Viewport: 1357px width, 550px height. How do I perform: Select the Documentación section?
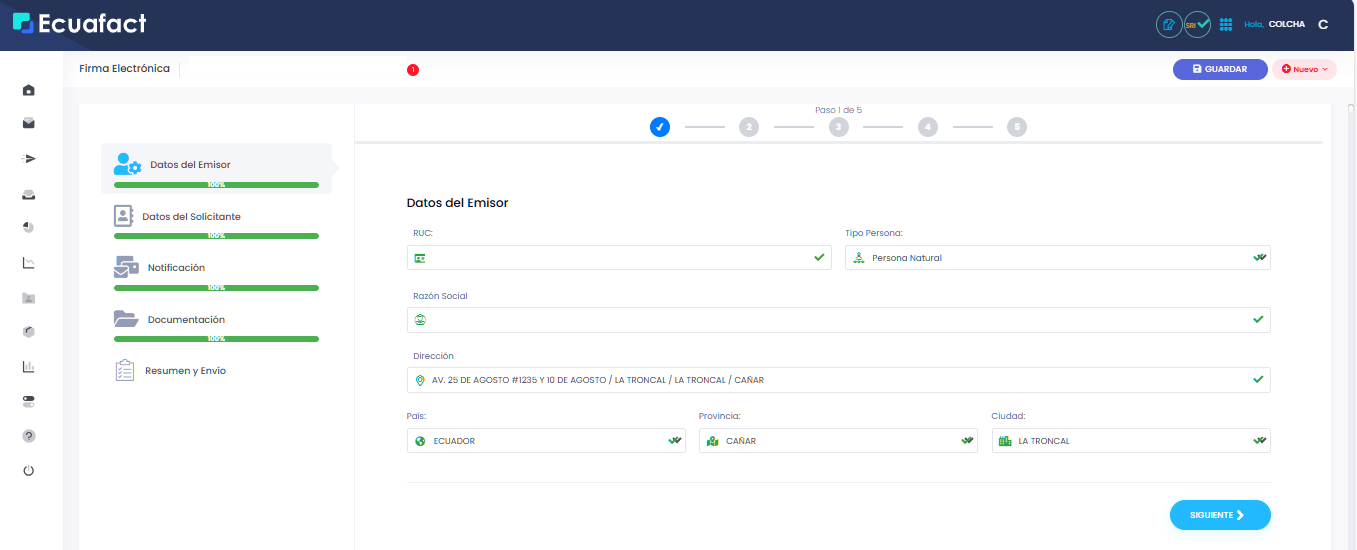186,320
